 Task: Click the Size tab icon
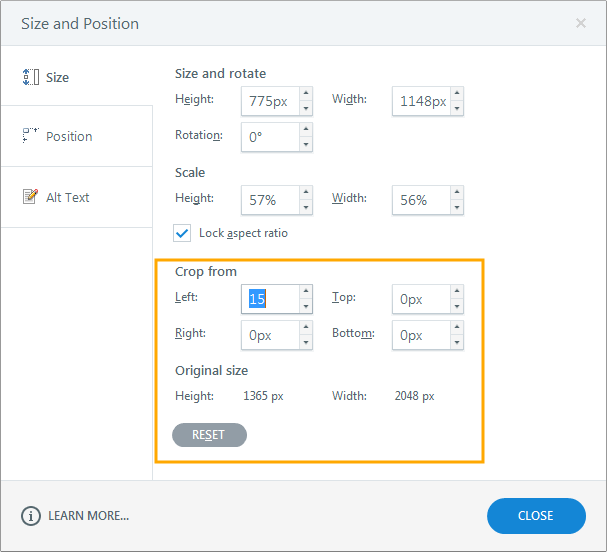[31, 77]
